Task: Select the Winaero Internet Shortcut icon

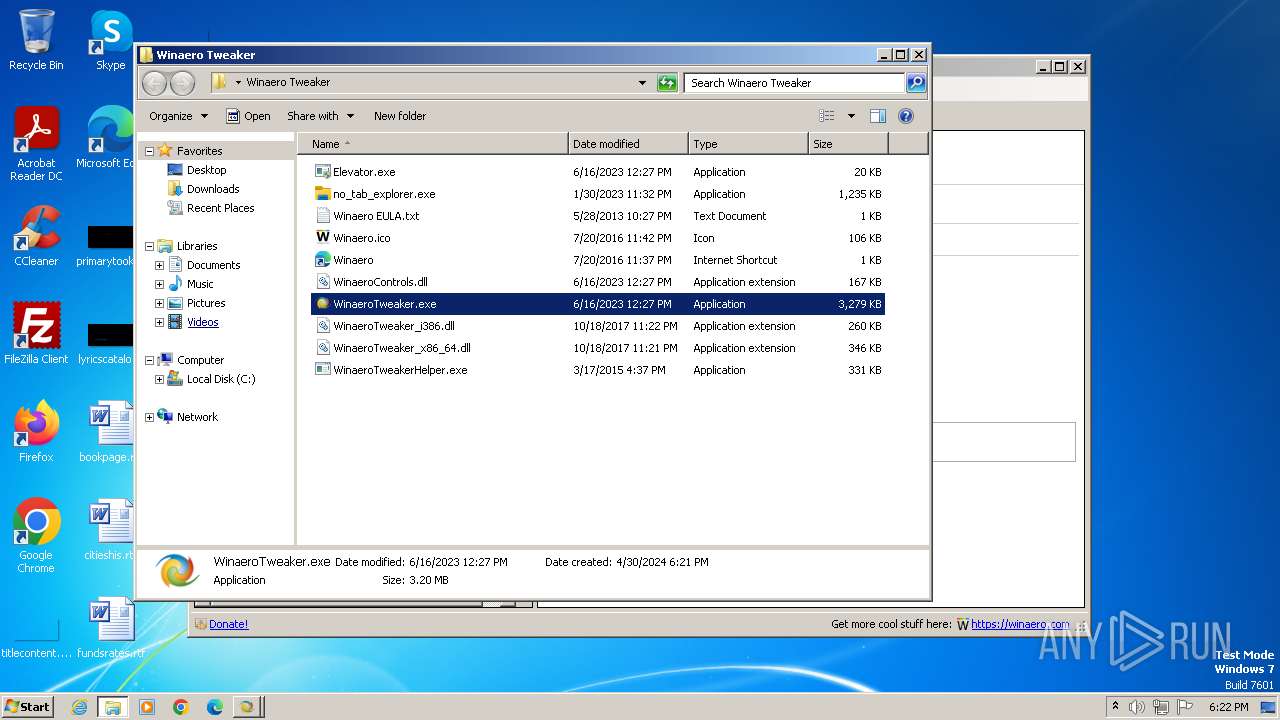Action: click(323, 260)
